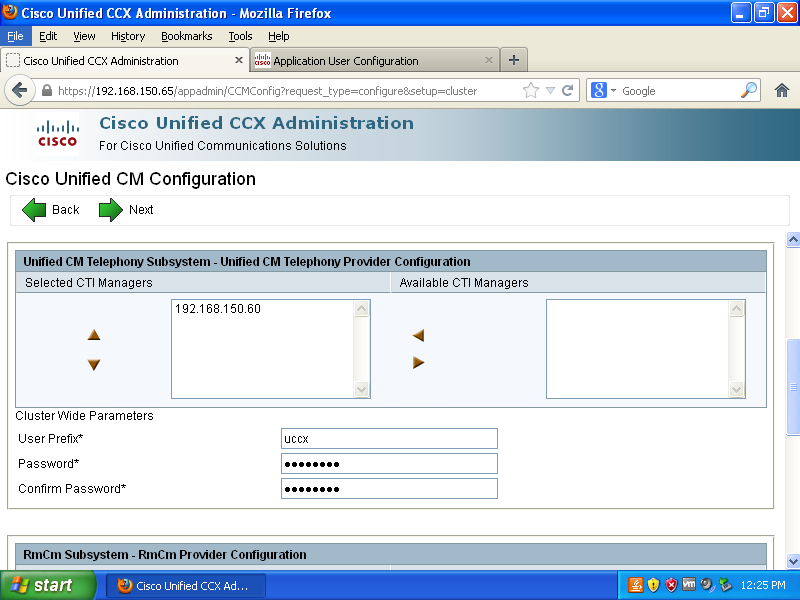800x600 pixels.
Task: Click the padlock site identity icon
Action: [47, 91]
